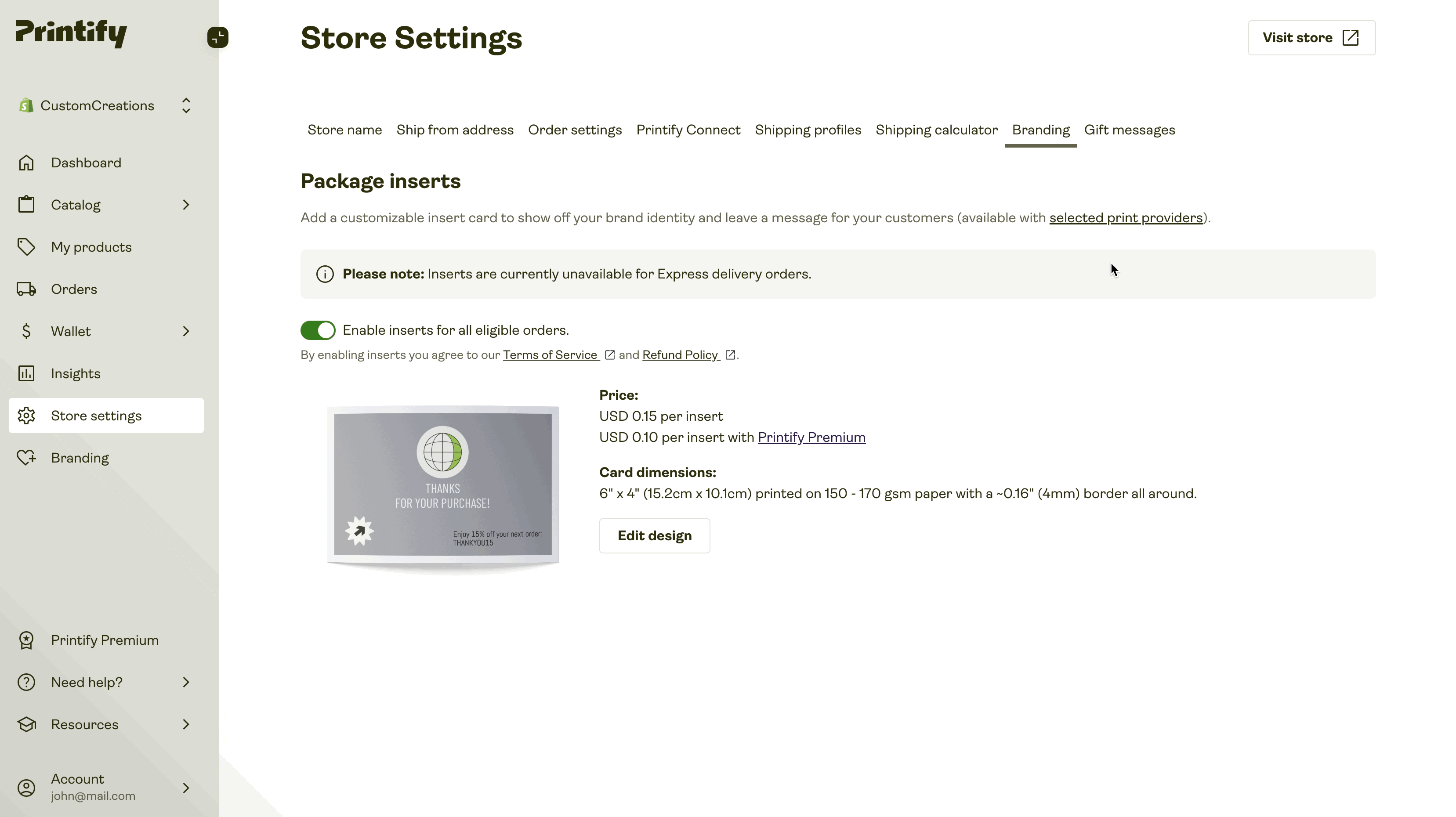
Task: Click Edit design button
Action: point(654,535)
